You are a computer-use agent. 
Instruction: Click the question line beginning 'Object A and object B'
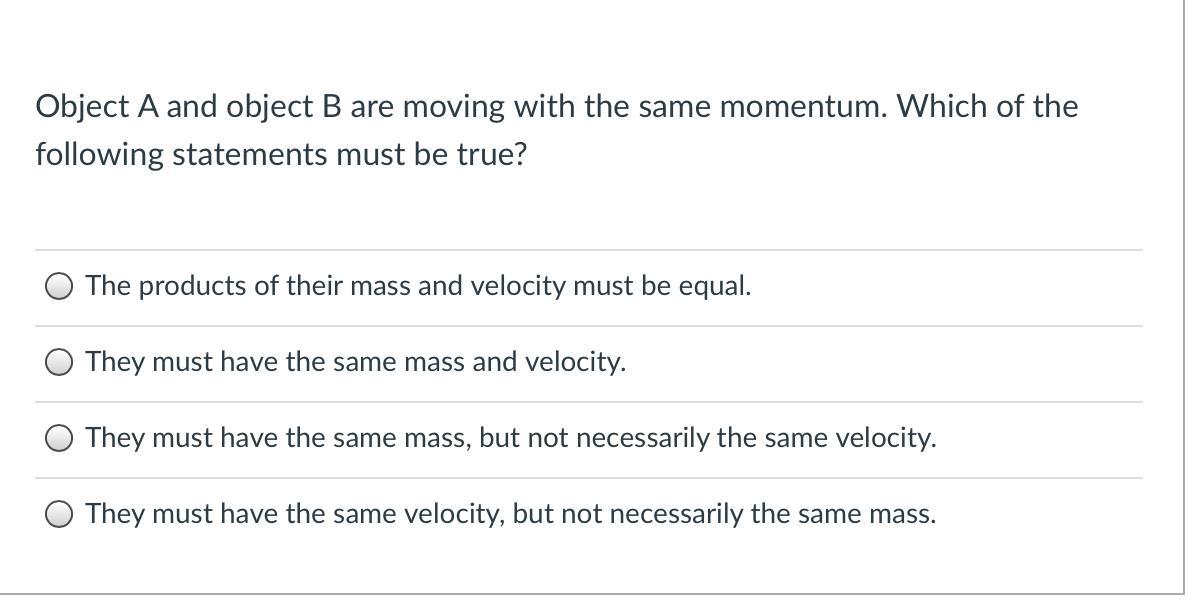click(x=557, y=107)
